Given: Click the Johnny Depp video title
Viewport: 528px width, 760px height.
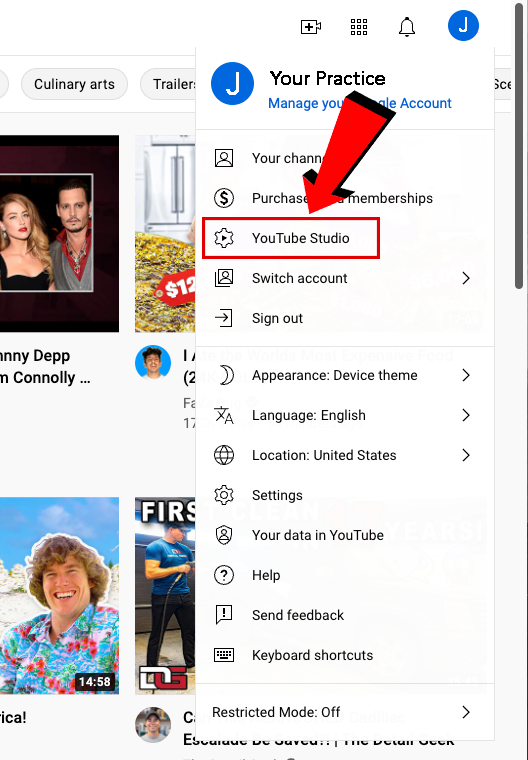Looking at the screenshot, I should click(x=45, y=366).
